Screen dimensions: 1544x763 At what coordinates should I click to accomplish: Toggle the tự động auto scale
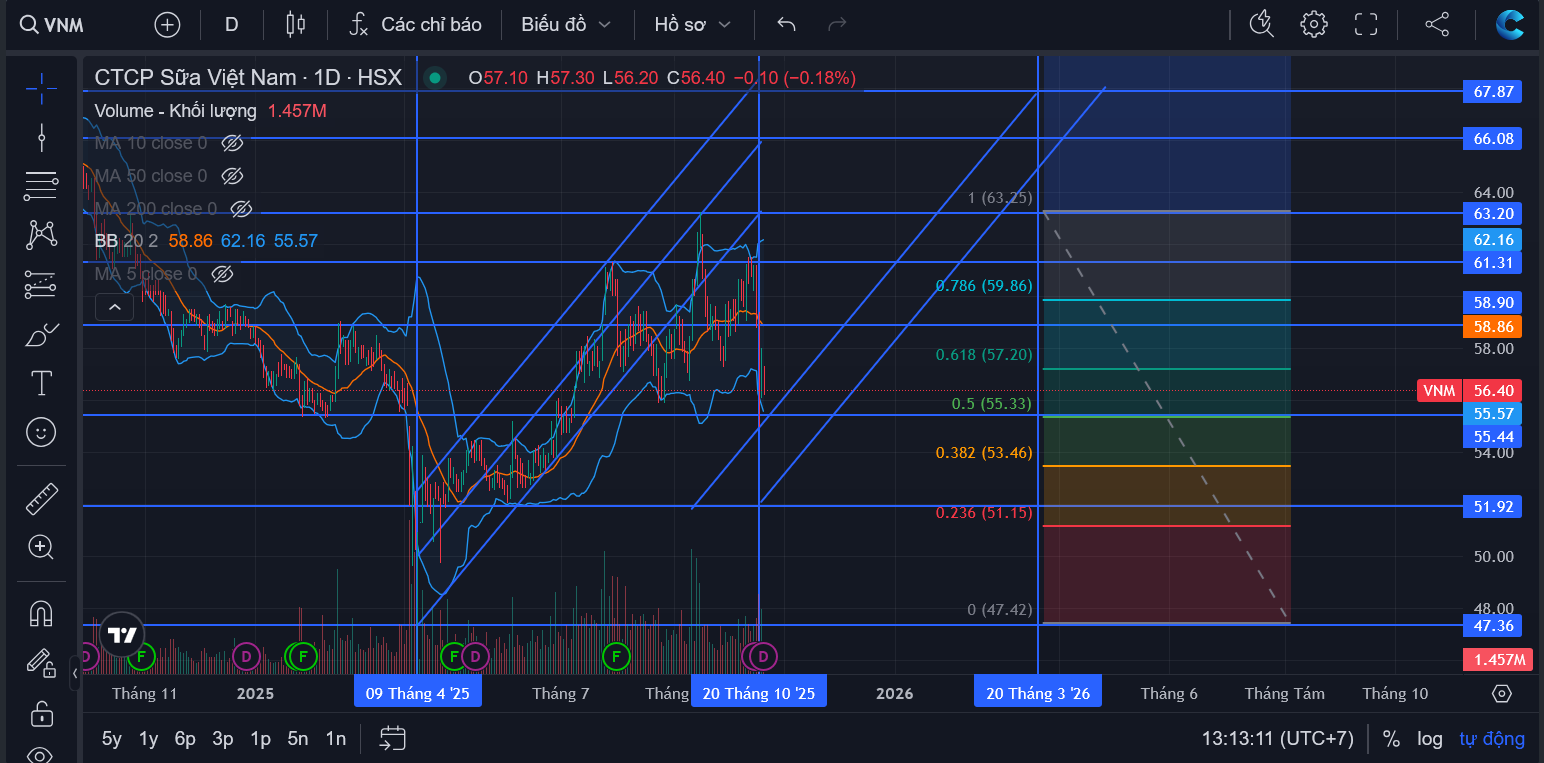coord(1492,739)
